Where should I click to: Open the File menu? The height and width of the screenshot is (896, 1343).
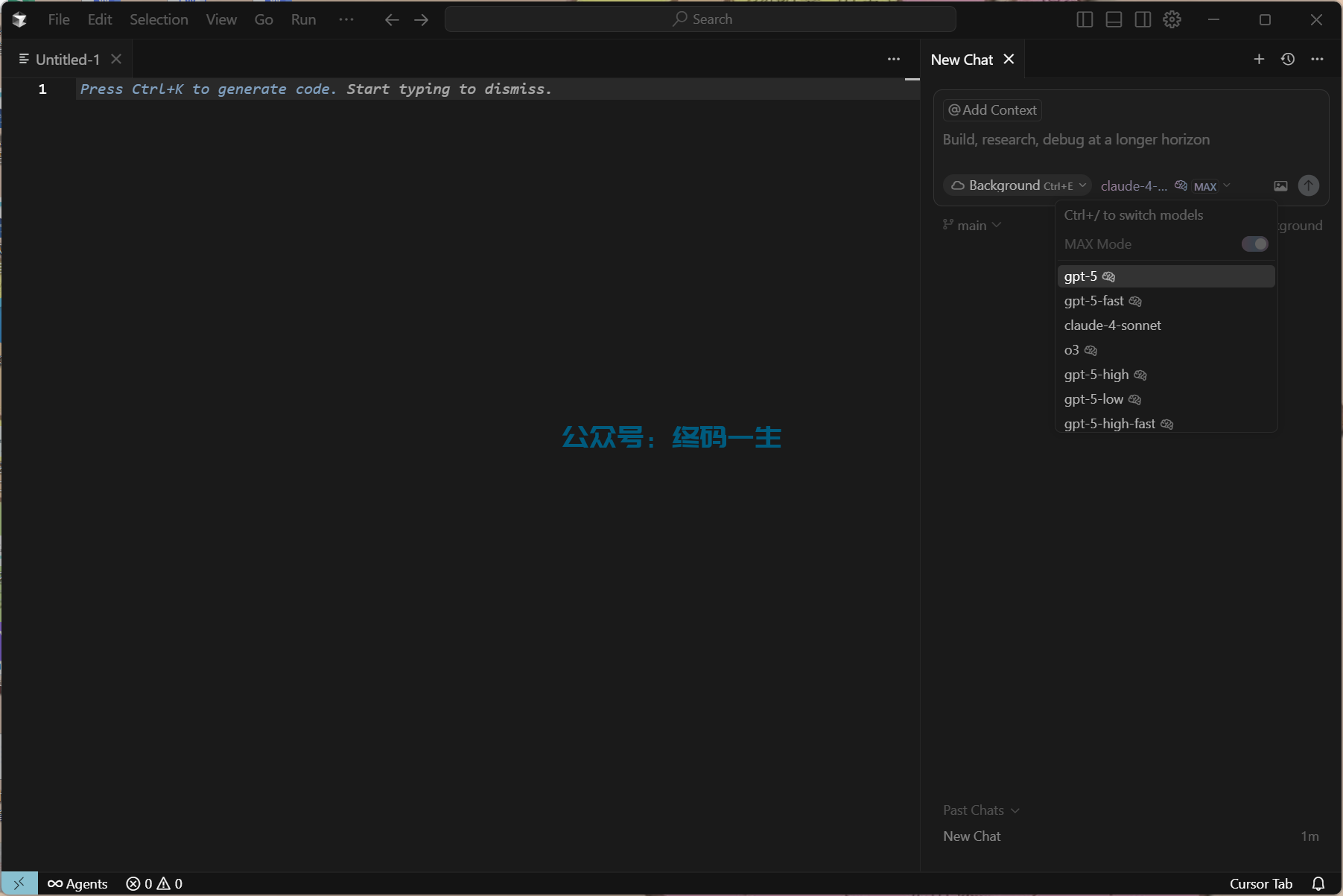[x=59, y=19]
